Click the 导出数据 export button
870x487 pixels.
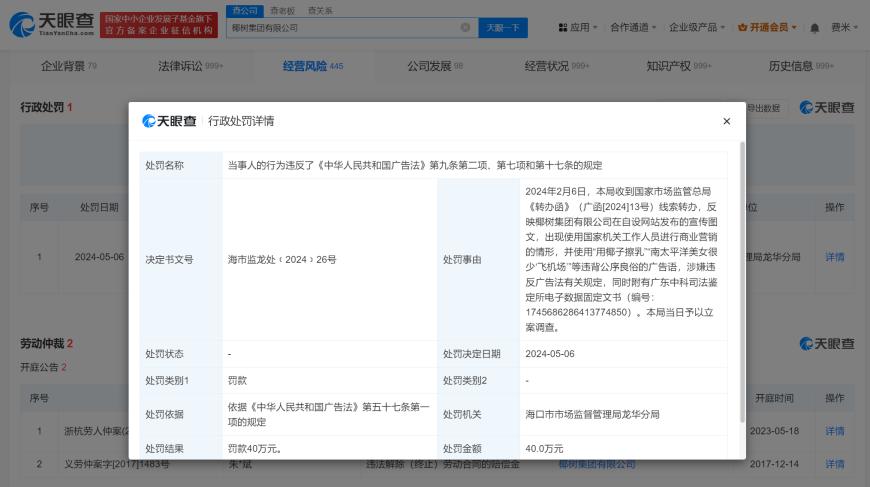tap(763, 108)
